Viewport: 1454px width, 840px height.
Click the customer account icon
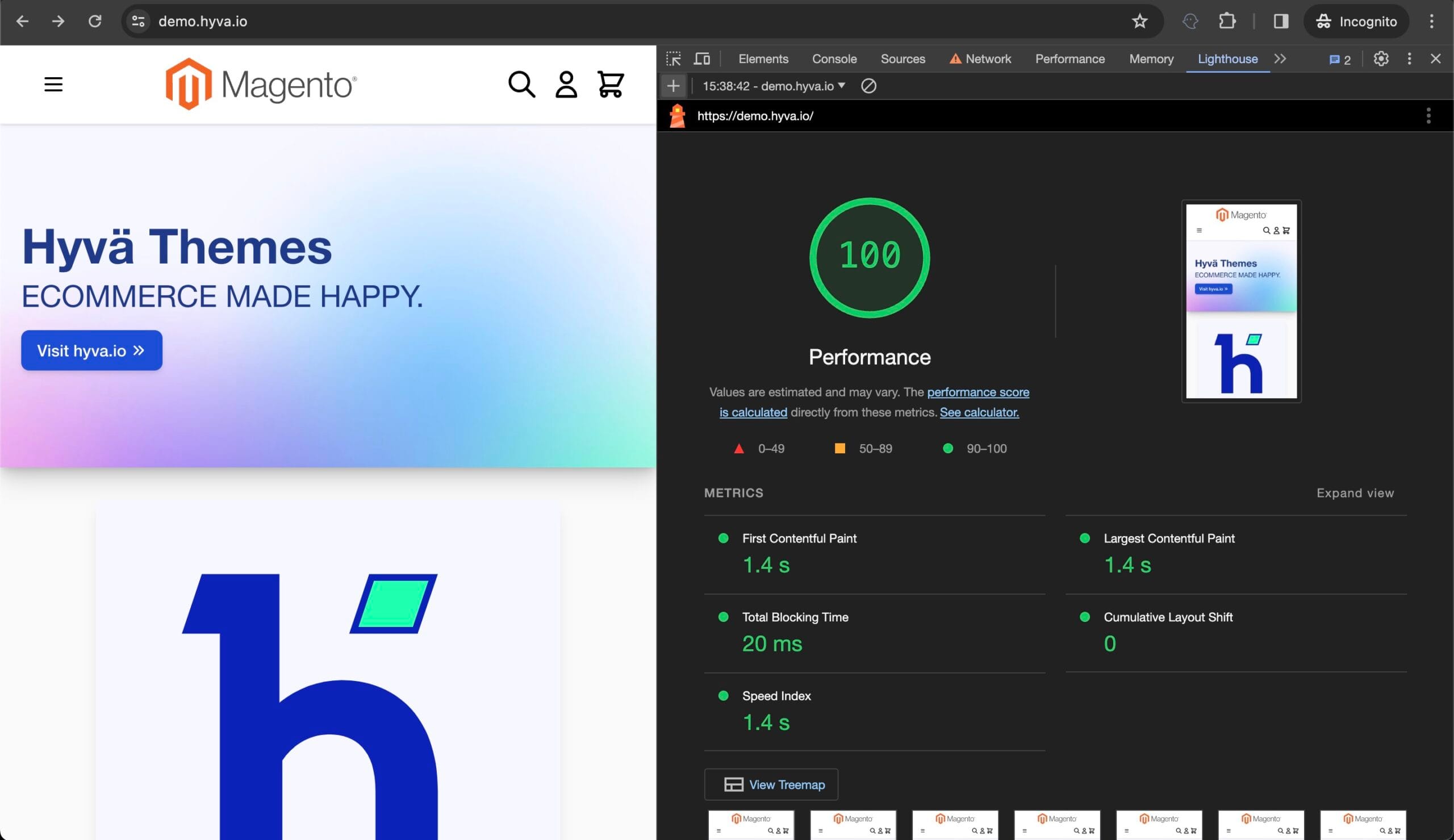(566, 85)
